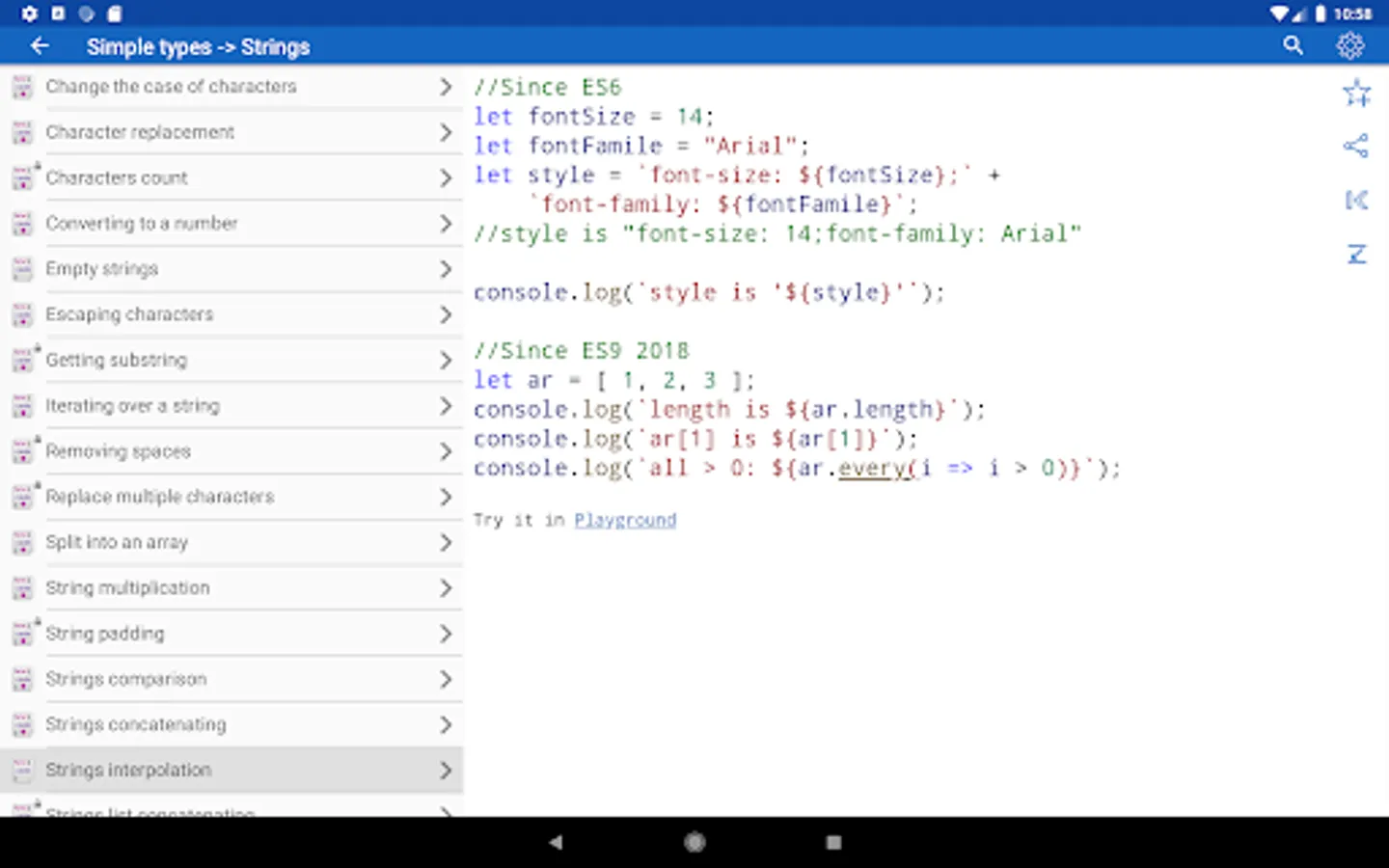This screenshot has height=868, width=1389.
Task: Expand the Removing spaces chevron
Action: click(445, 451)
